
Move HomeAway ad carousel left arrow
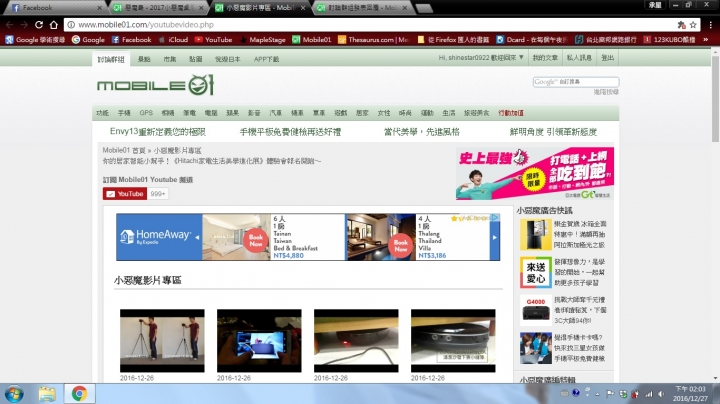(197, 237)
